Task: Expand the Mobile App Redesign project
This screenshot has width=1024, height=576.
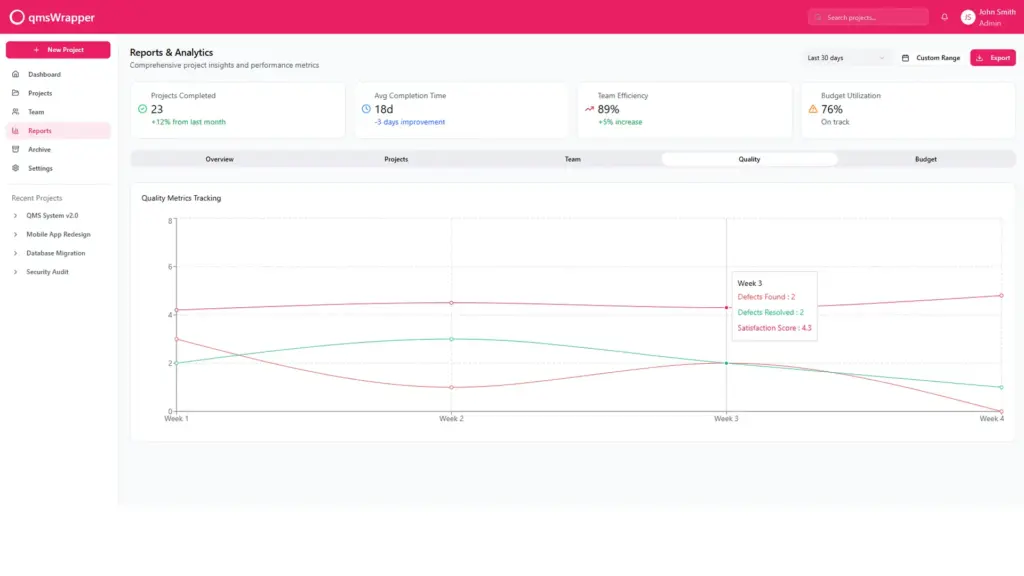Action: tap(15, 234)
